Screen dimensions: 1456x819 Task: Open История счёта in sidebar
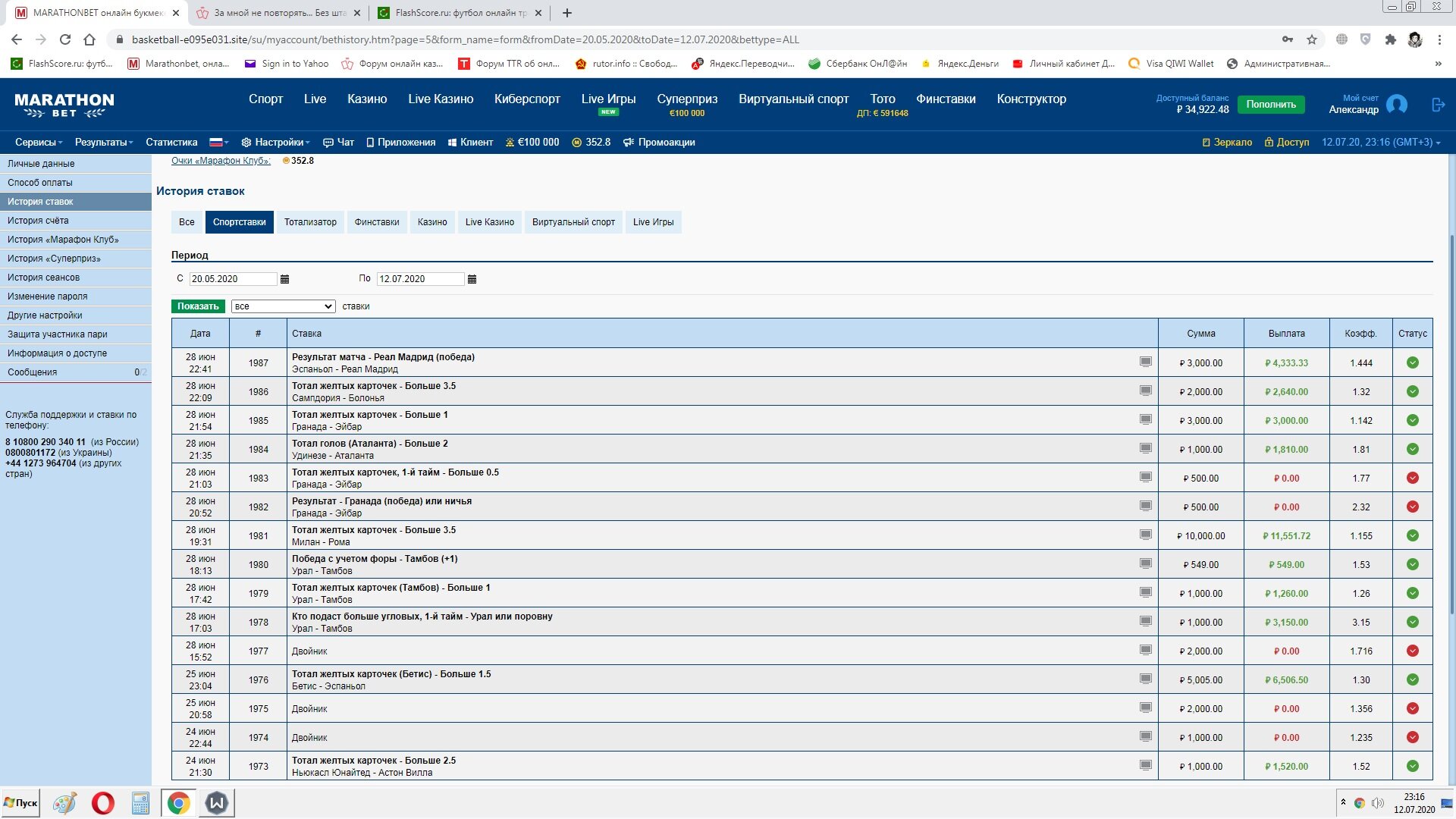tap(38, 221)
